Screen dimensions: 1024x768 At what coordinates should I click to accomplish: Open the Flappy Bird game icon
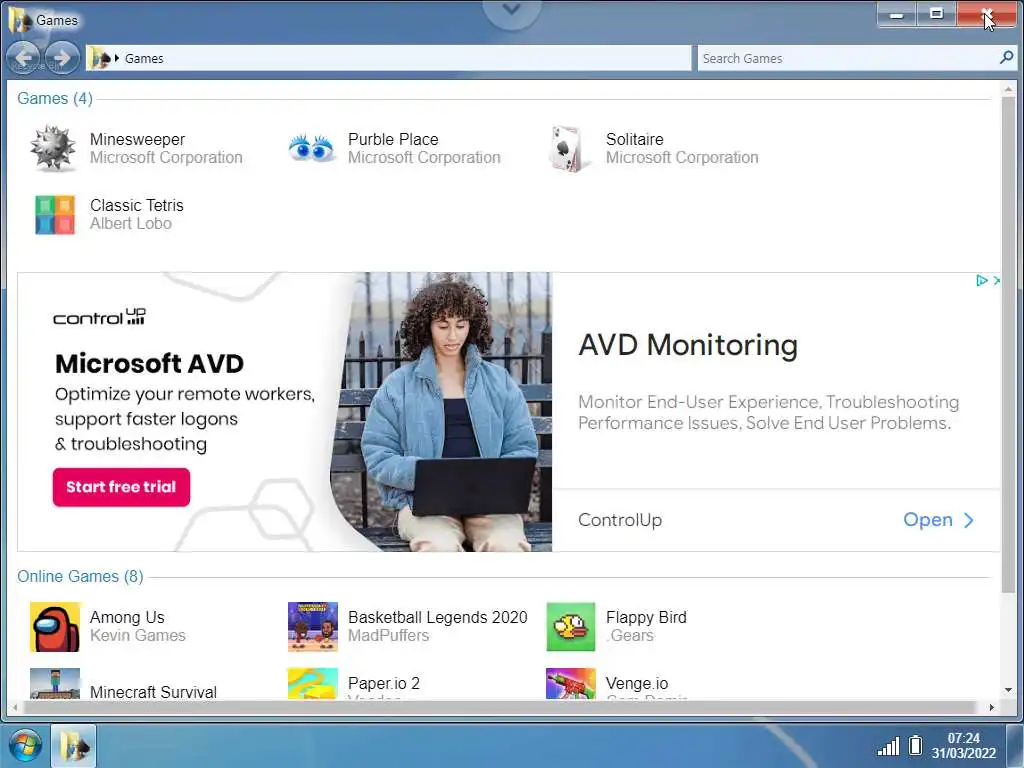571,627
